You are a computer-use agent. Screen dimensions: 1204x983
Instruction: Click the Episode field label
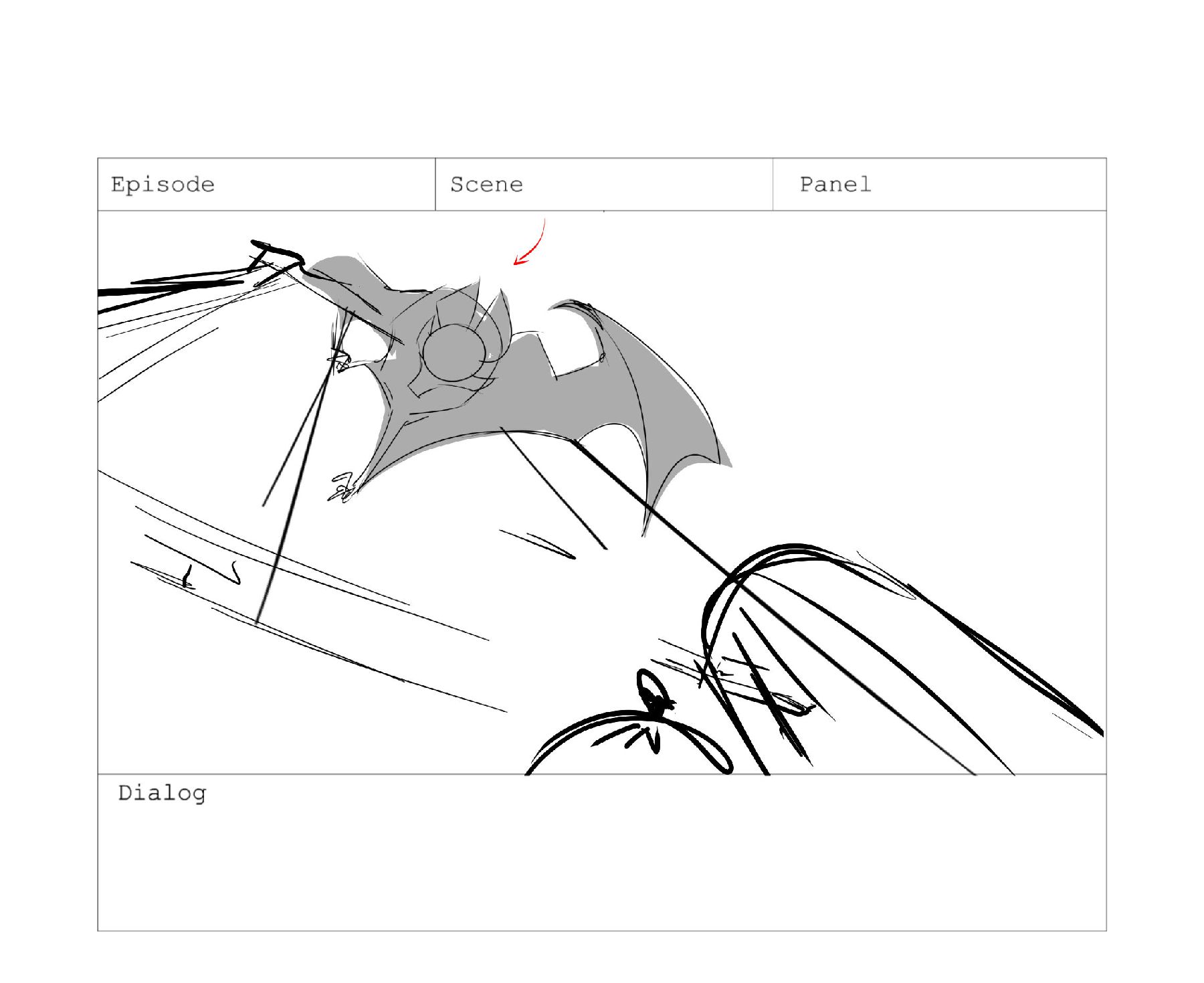(x=163, y=185)
